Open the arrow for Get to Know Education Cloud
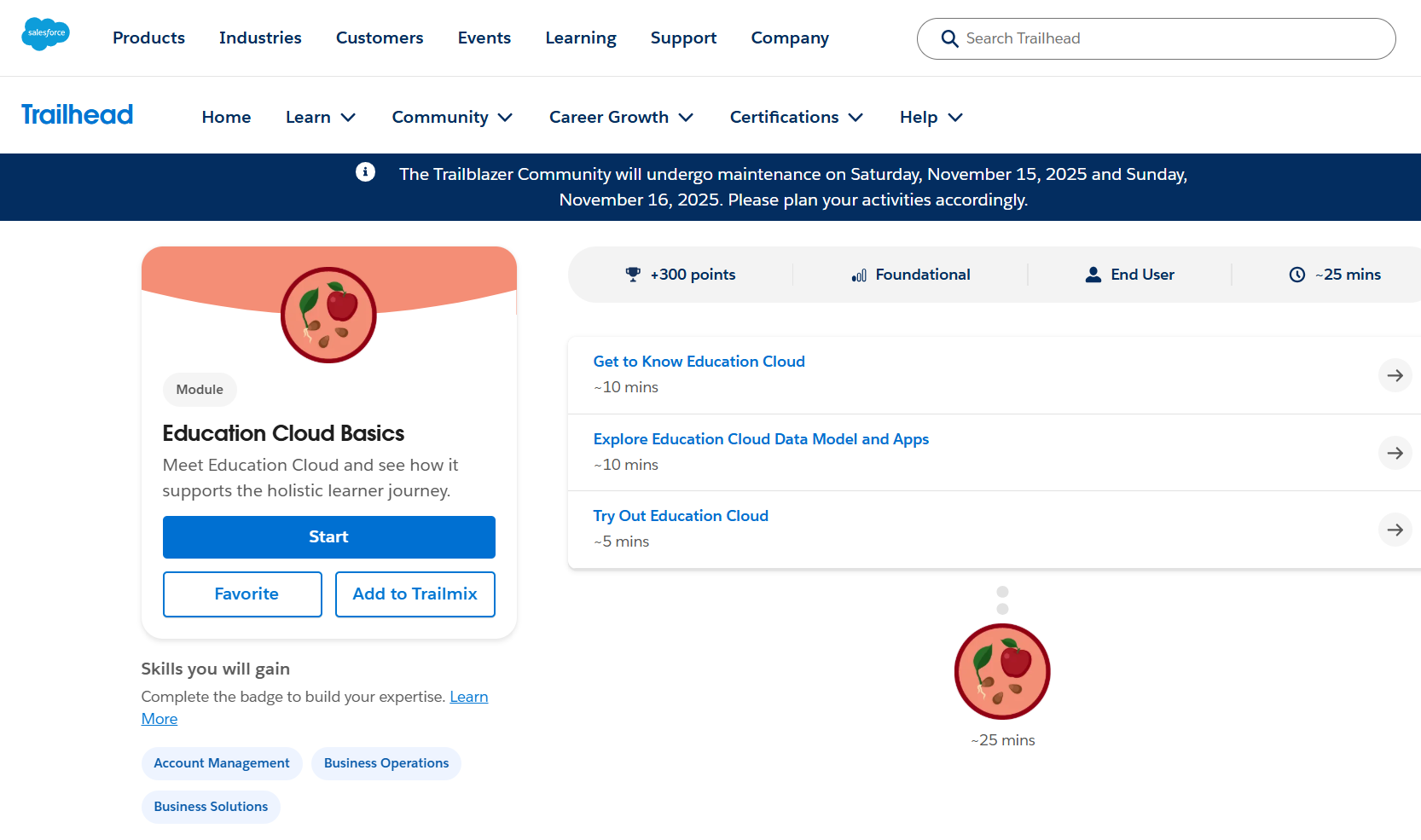 click(x=1395, y=375)
